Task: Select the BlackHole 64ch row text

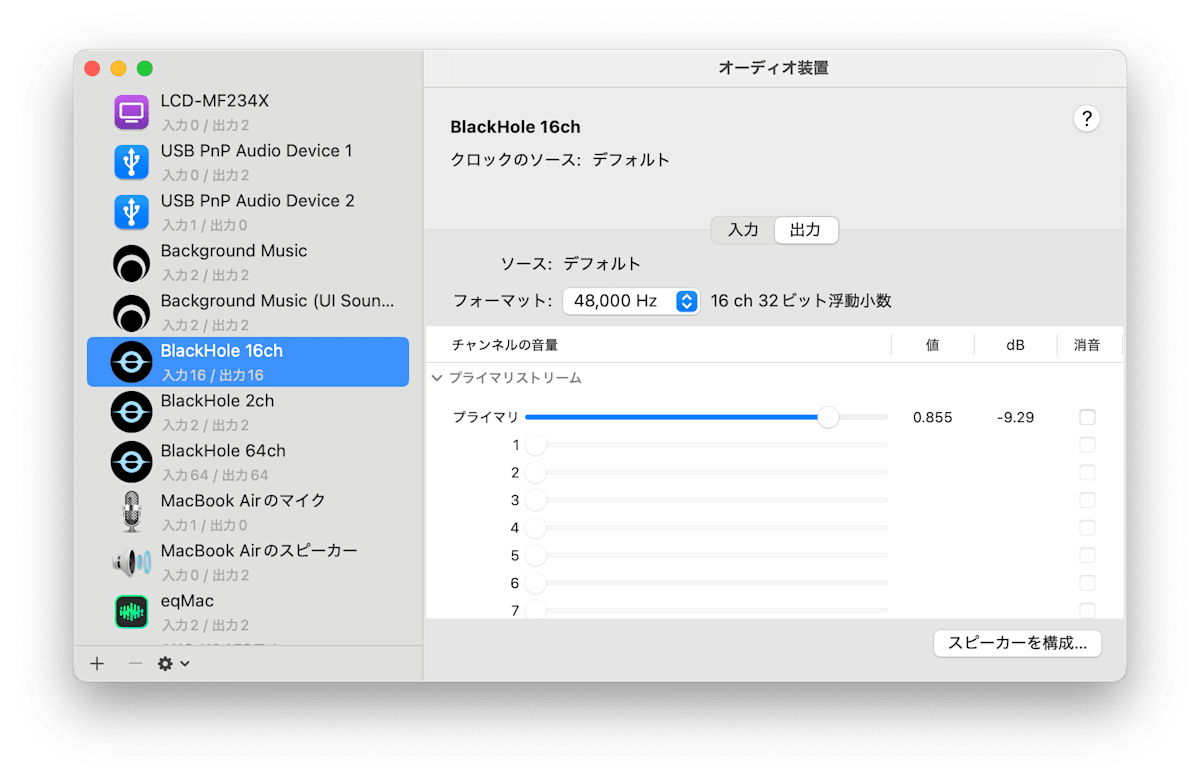Action: click(223, 451)
